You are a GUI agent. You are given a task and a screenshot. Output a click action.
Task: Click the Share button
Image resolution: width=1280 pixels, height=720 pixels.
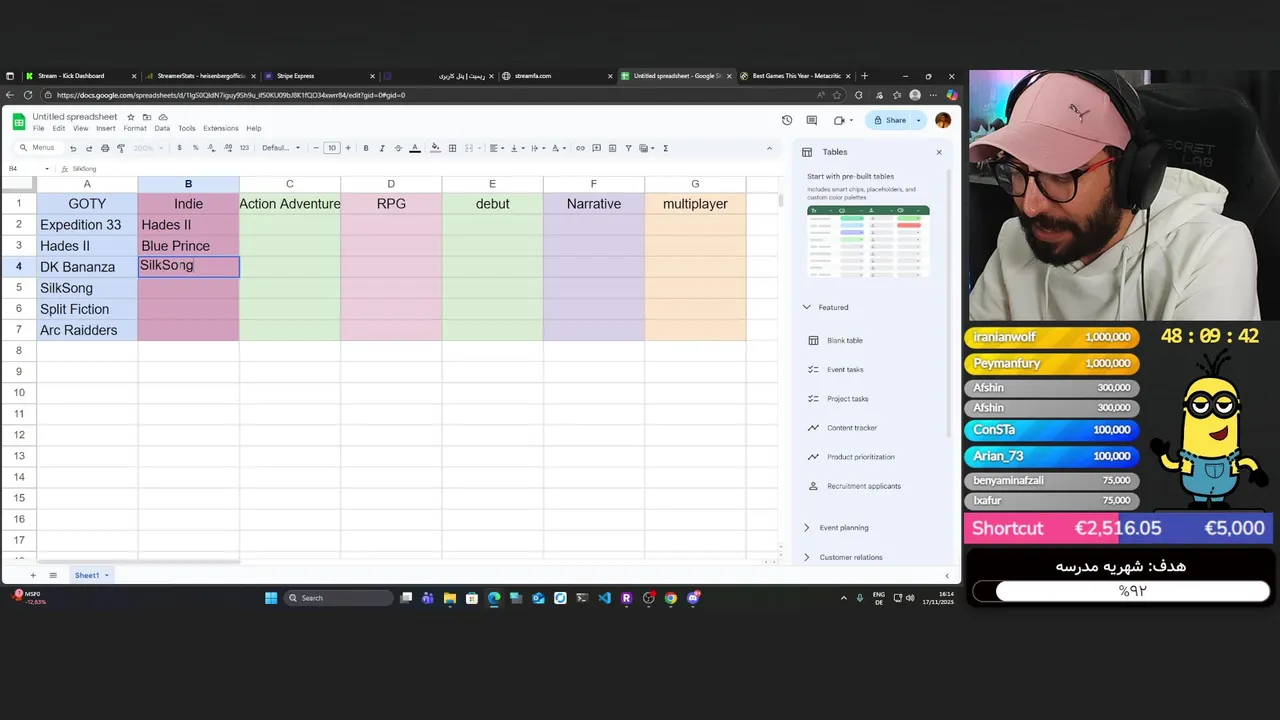click(x=889, y=120)
